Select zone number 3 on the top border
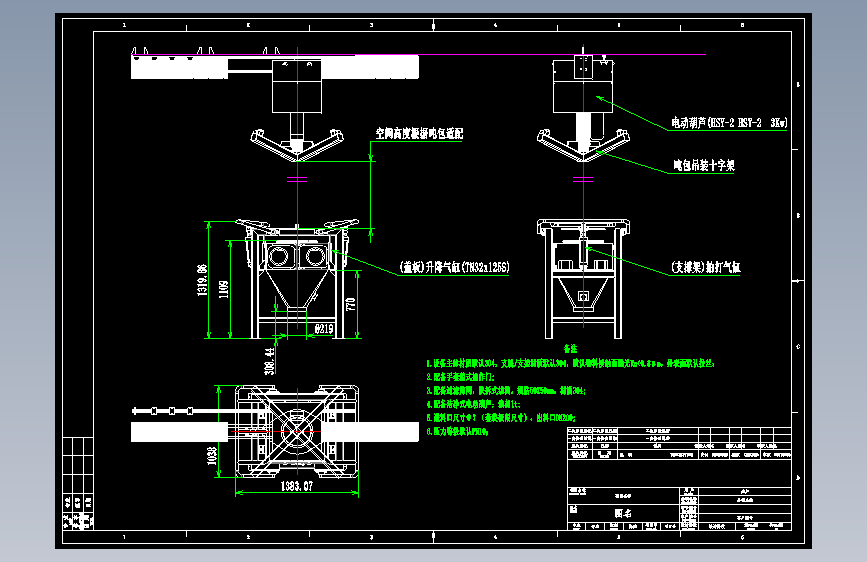 pyautogui.click(x=371, y=25)
